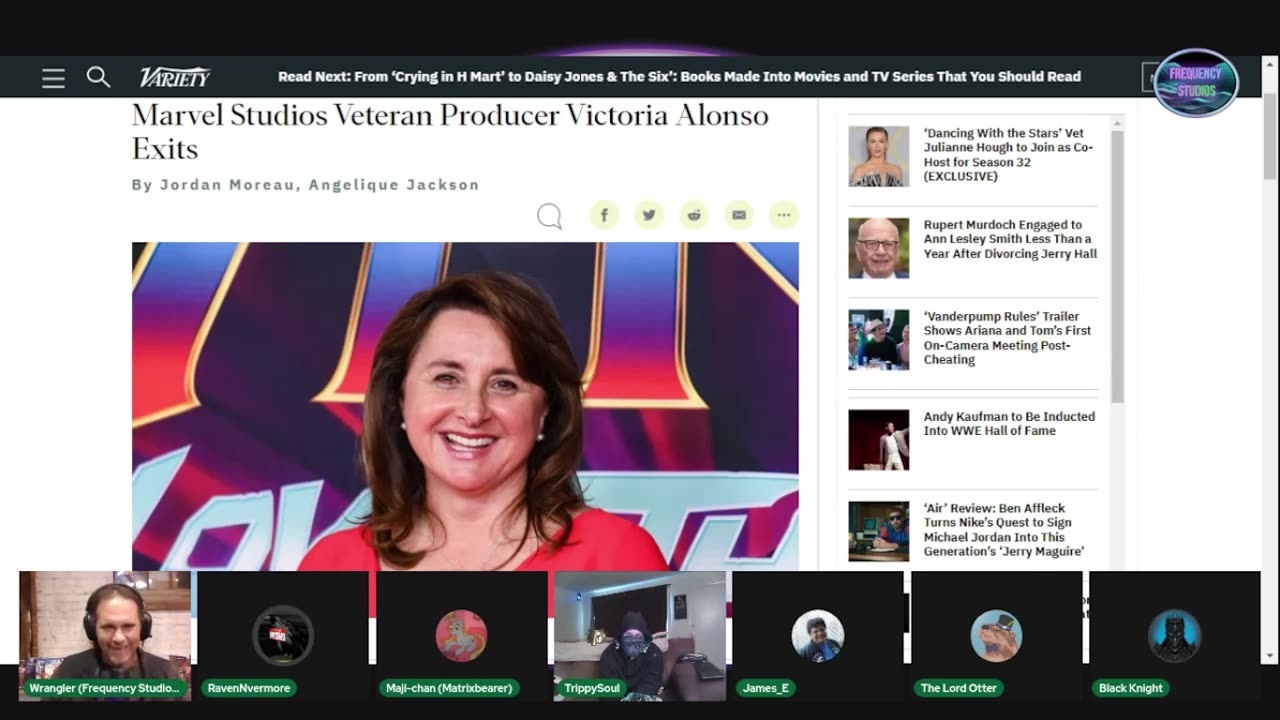Image resolution: width=1280 pixels, height=720 pixels.
Task: Share the article on Facebook
Action: [x=604, y=215]
